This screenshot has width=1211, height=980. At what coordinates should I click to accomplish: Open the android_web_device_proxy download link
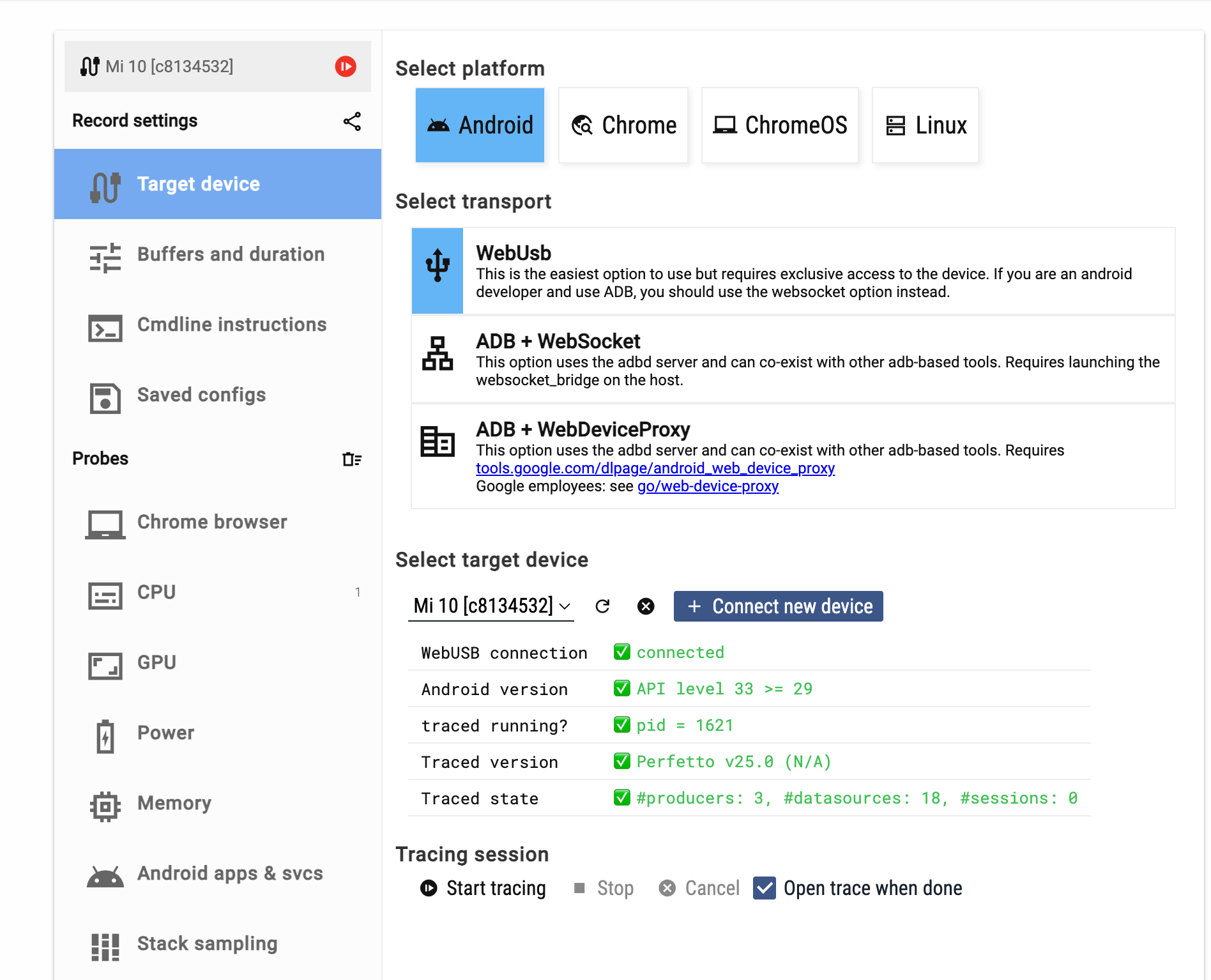click(x=655, y=468)
